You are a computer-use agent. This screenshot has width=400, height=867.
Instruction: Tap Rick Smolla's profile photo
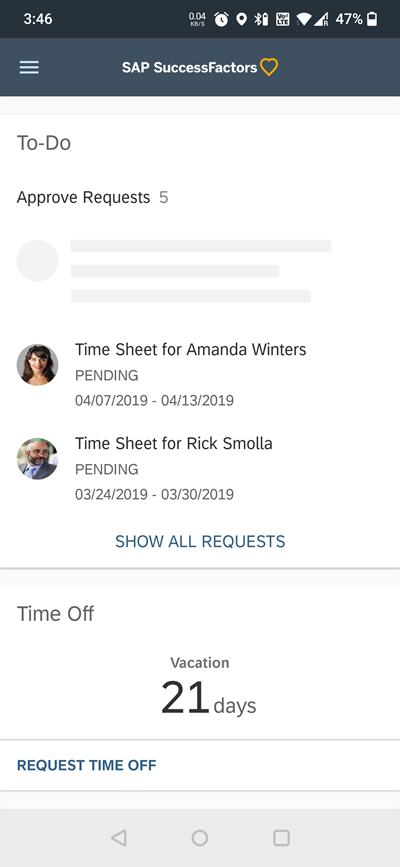click(37, 459)
